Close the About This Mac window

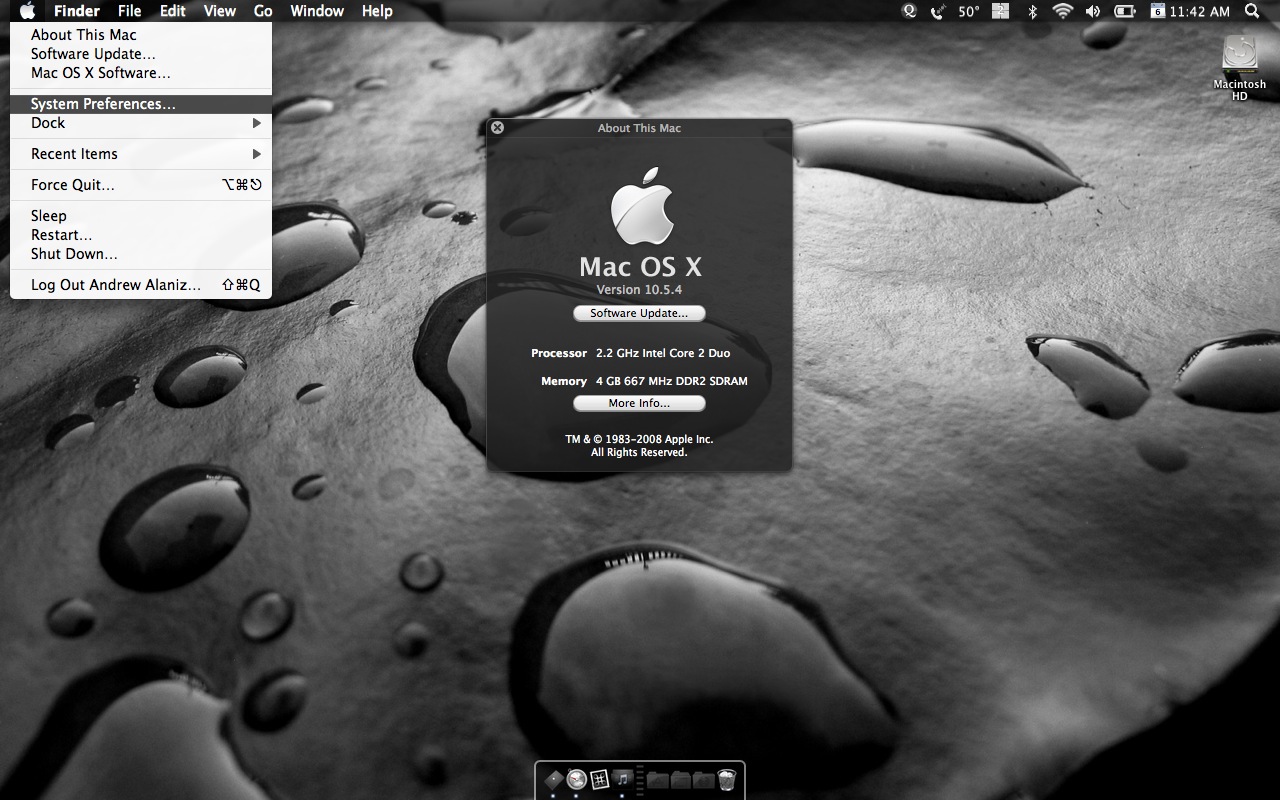[x=498, y=128]
